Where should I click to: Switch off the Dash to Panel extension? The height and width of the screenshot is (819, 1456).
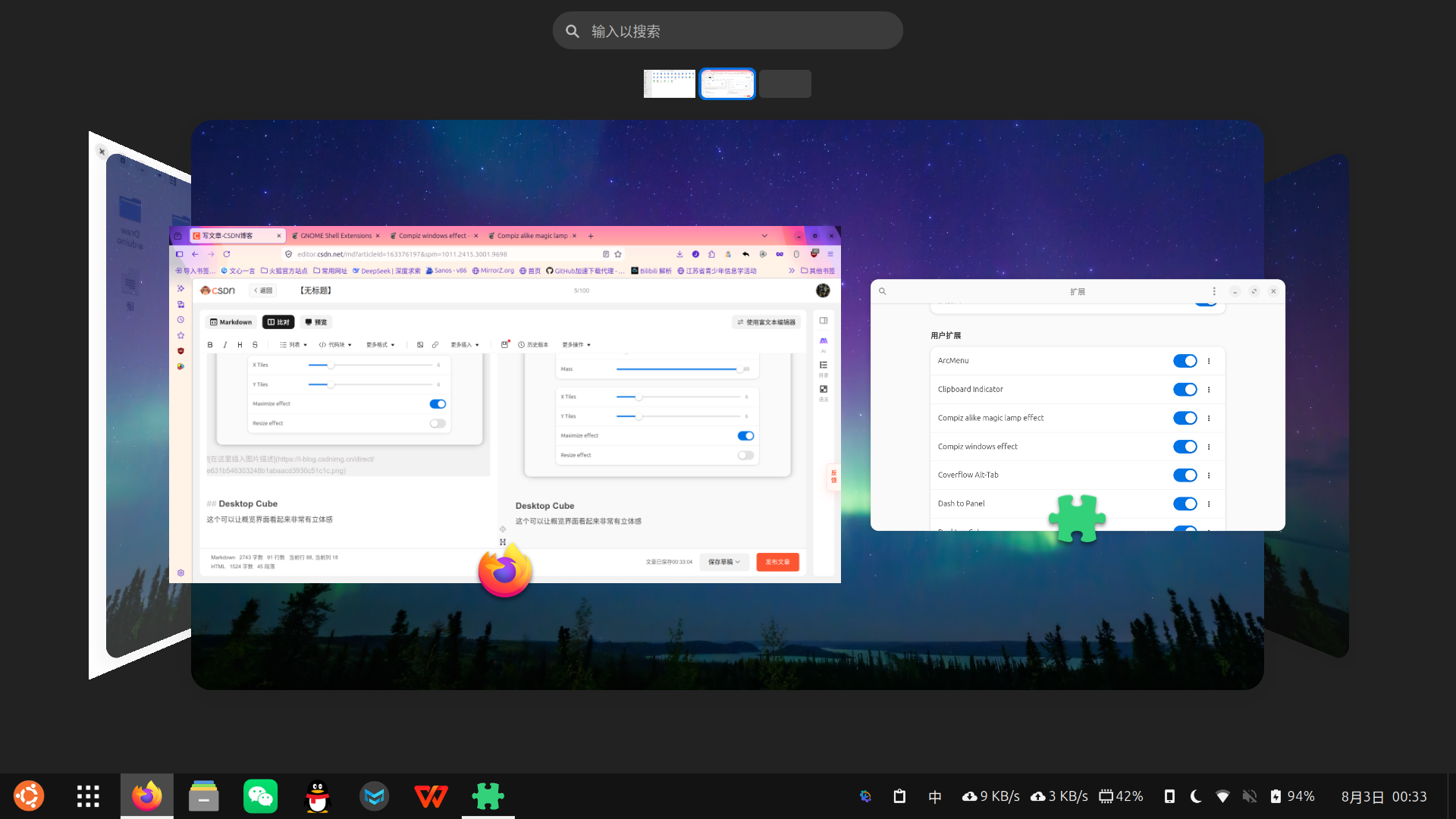pyautogui.click(x=1185, y=504)
